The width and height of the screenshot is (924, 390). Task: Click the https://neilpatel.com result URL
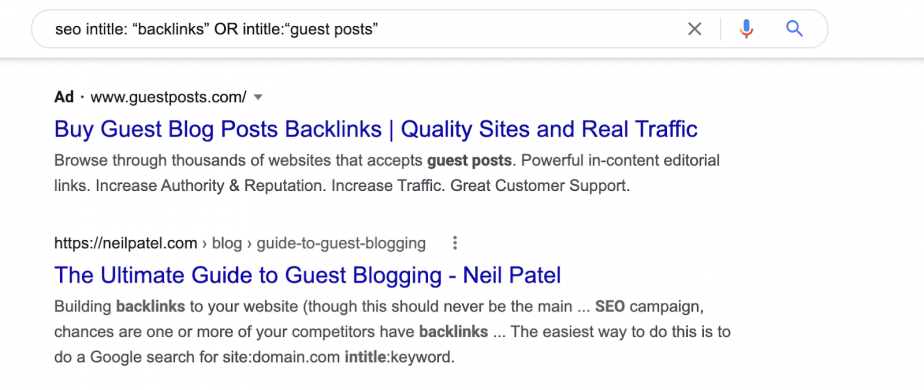pos(126,243)
